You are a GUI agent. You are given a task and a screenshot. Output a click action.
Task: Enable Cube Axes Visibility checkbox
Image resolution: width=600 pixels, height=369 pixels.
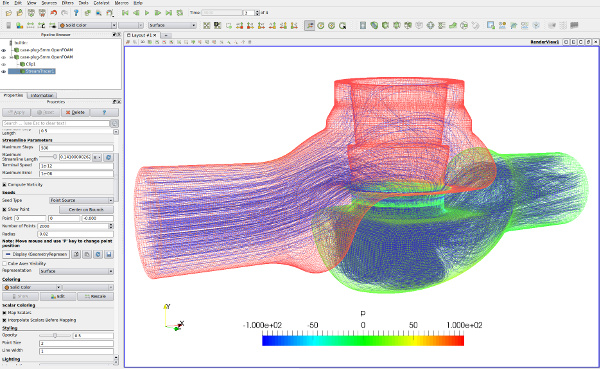(5, 263)
